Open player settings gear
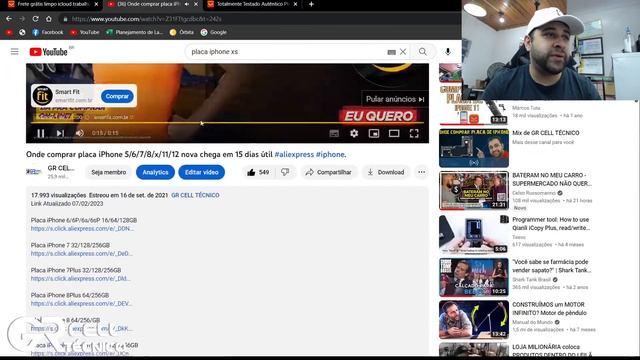Image resolution: width=640 pixels, height=360 pixels. (x=354, y=133)
